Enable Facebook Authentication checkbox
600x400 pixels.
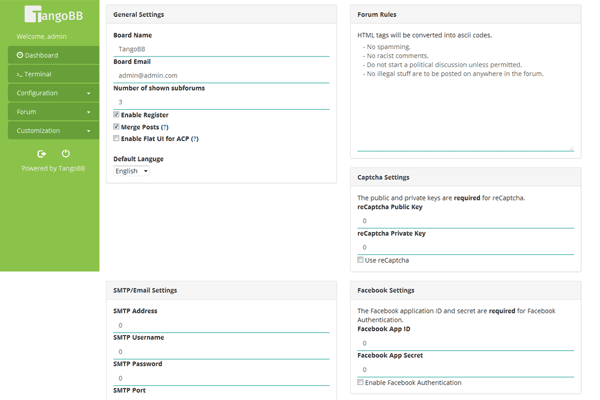click(361, 383)
